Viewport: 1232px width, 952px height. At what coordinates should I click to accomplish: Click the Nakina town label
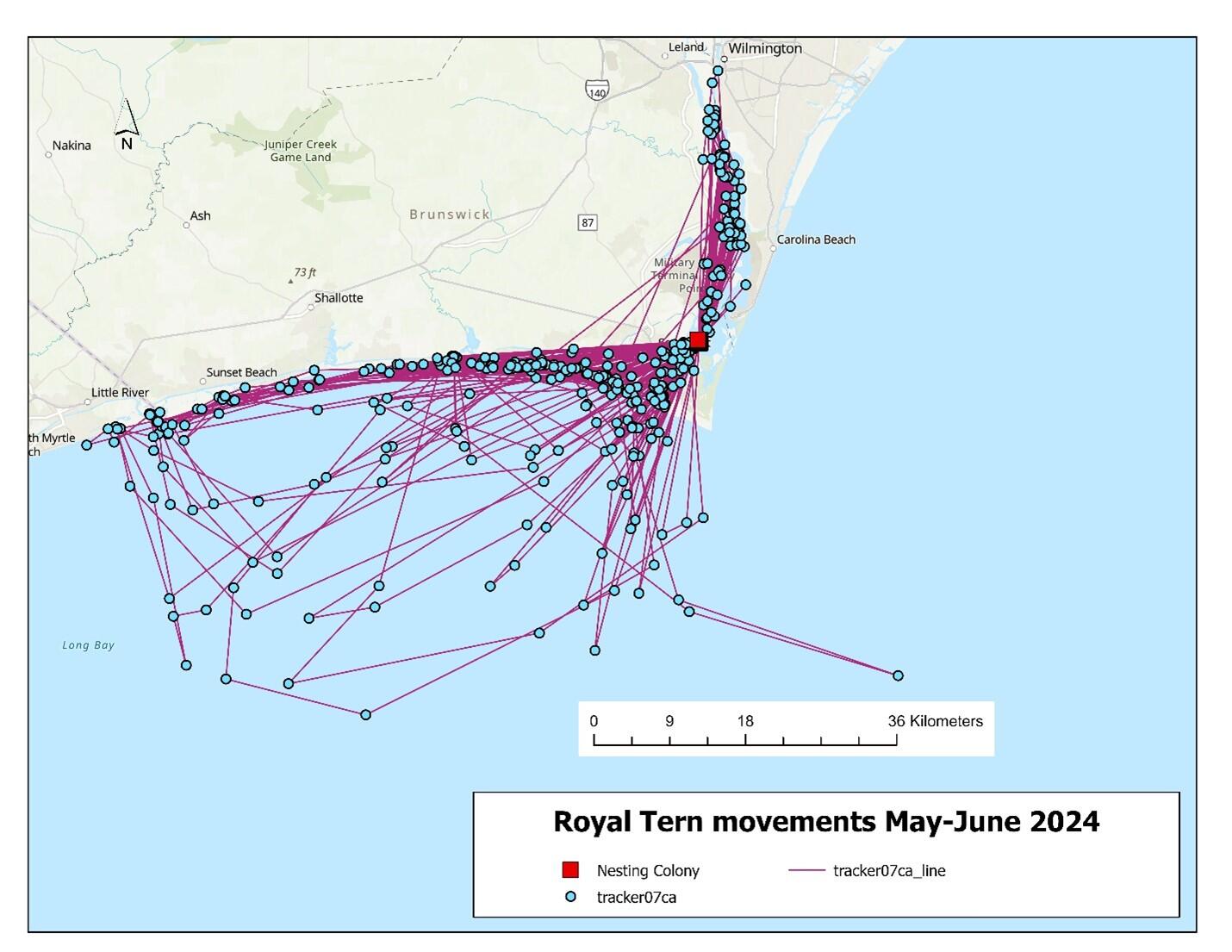click(72, 145)
